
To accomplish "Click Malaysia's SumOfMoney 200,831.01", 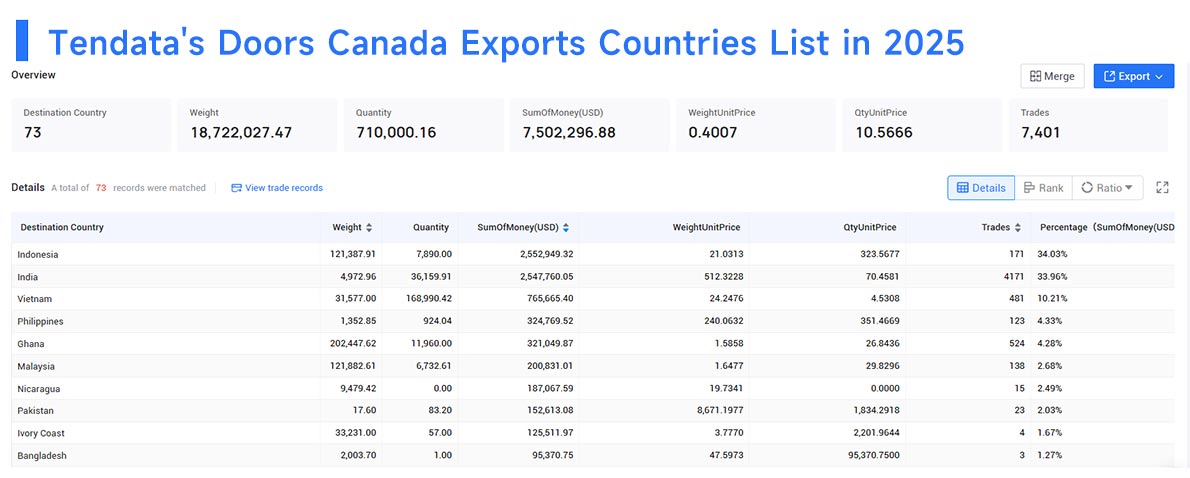I will pyautogui.click(x=548, y=366).
